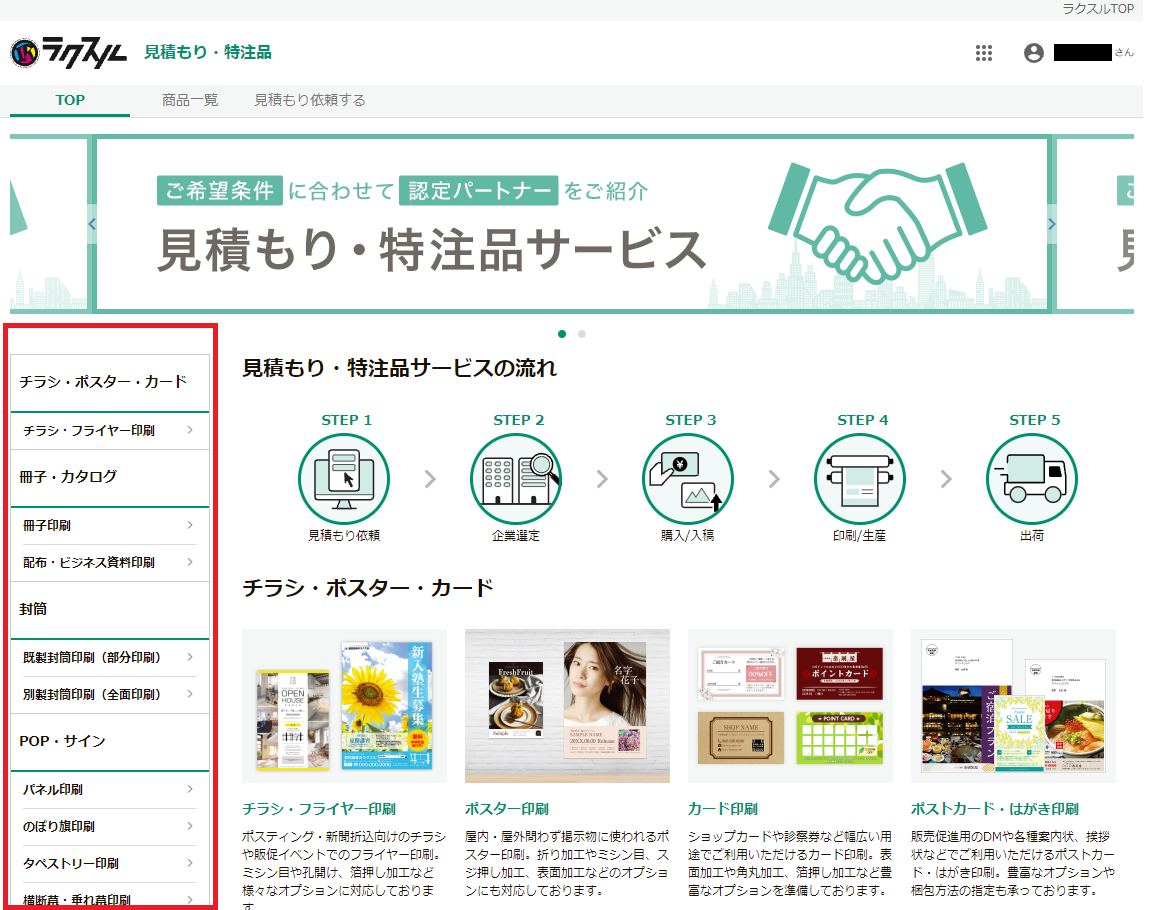Click the Raksul logo
Viewport: 1152px width, 910px height.
pyautogui.click(x=68, y=52)
